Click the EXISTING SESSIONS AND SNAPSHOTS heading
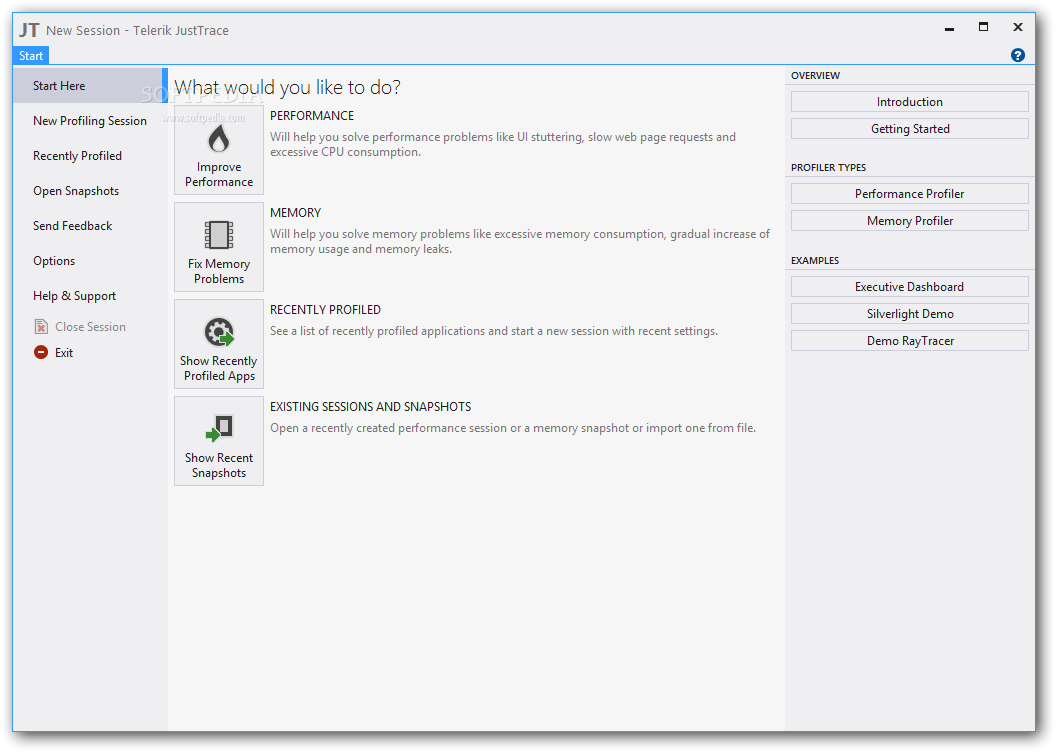The height and width of the screenshot is (752, 1056). pos(370,407)
